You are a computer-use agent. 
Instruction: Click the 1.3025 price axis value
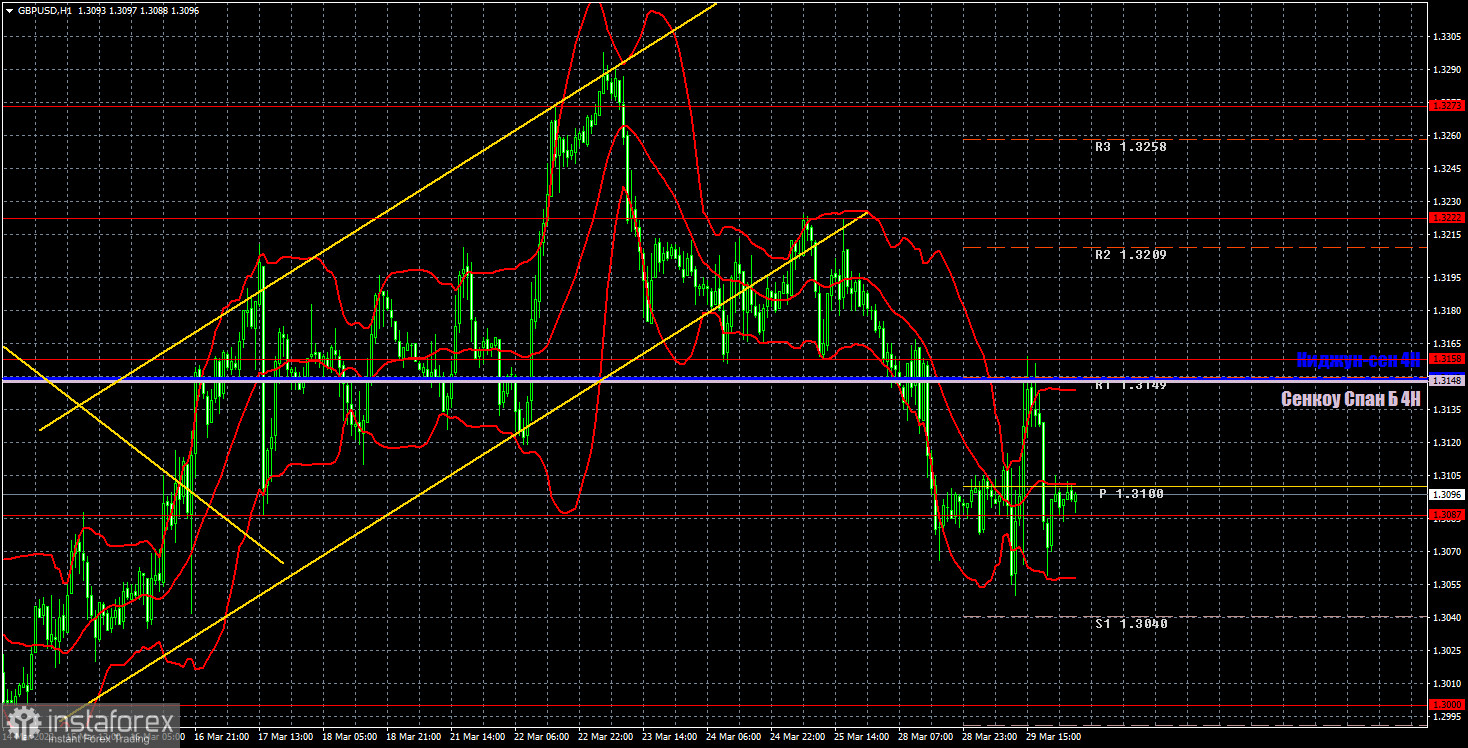click(x=1446, y=650)
